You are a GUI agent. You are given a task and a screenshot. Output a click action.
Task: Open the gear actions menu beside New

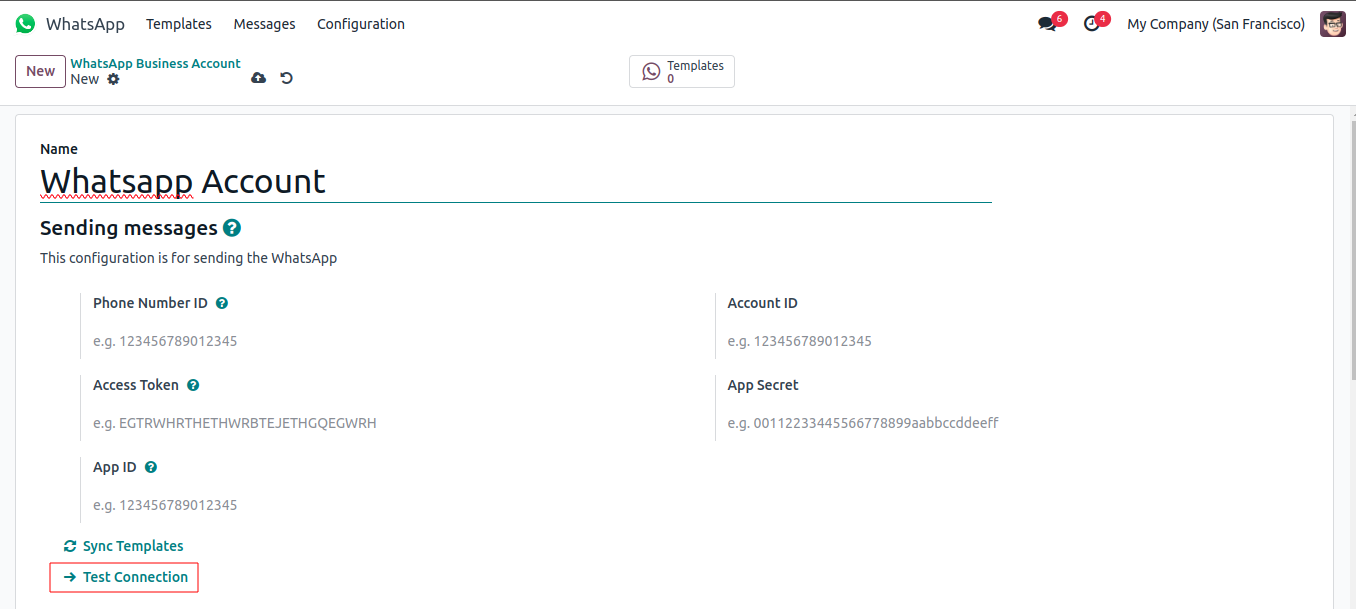click(113, 79)
